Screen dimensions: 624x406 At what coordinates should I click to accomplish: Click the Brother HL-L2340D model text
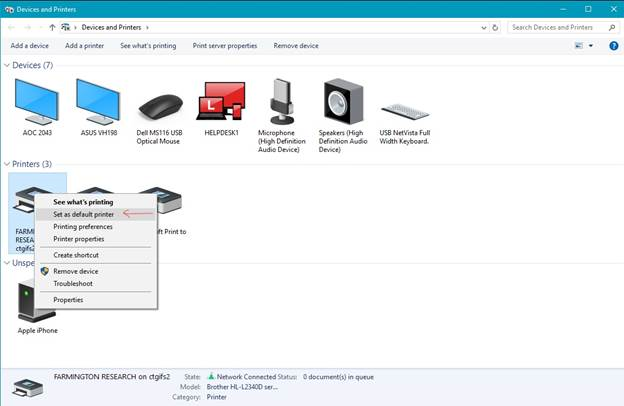[x=242, y=387]
